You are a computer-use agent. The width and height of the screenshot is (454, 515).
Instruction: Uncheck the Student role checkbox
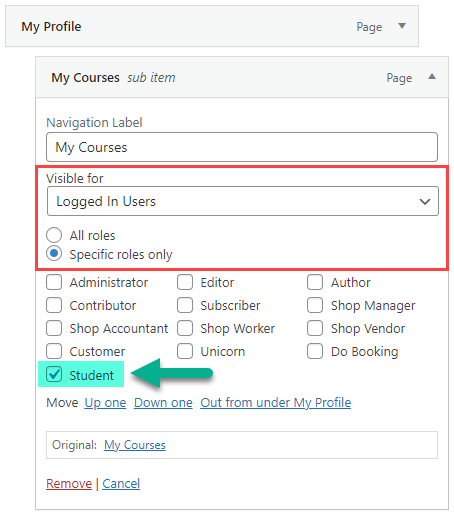tap(54, 374)
